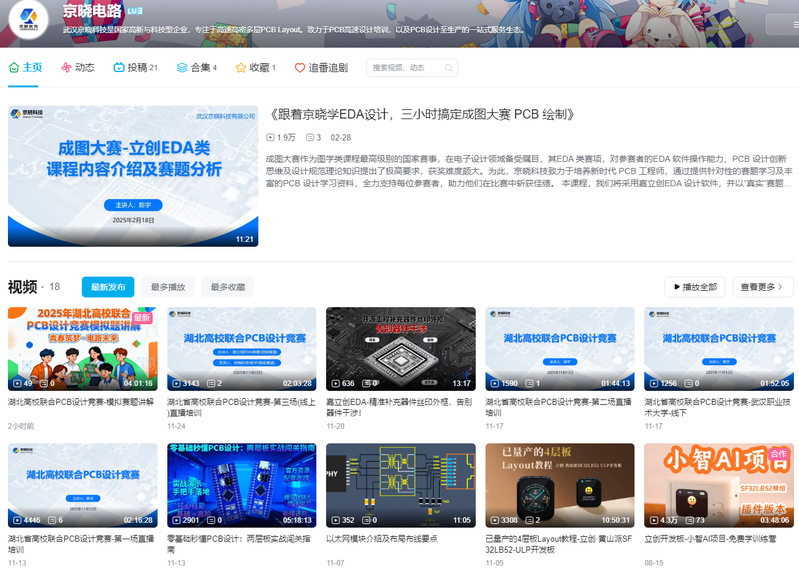Select the 最新发布 sort option
Screen dimensions: 799x571
[108, 287]
